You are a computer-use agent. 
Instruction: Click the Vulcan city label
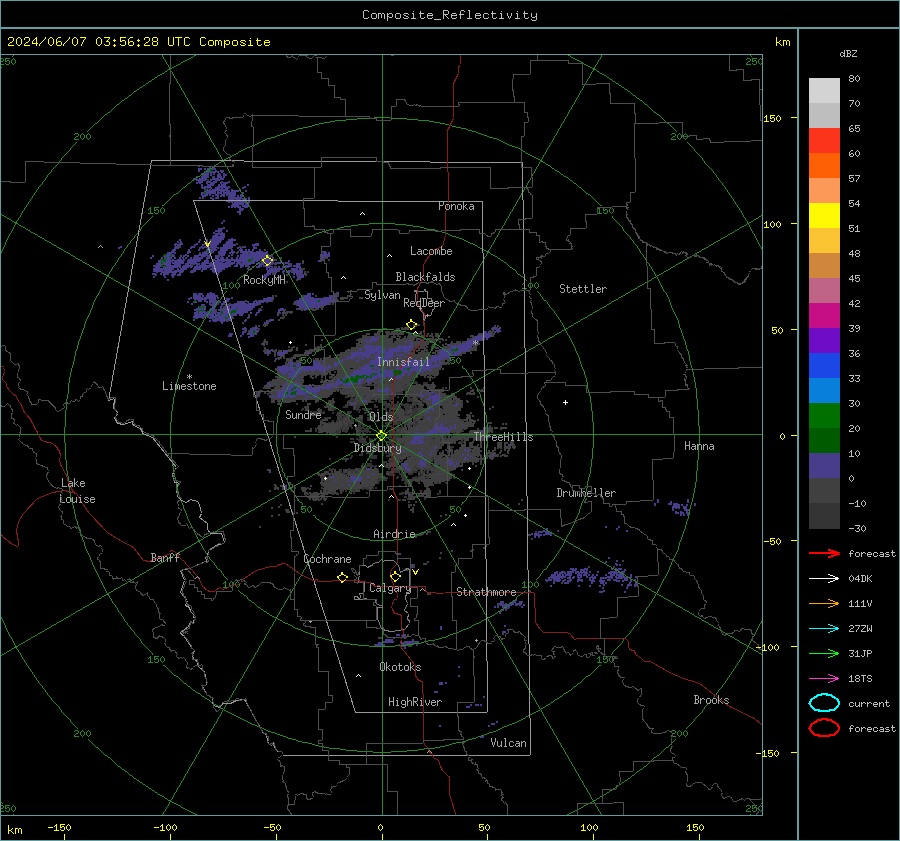508,743
